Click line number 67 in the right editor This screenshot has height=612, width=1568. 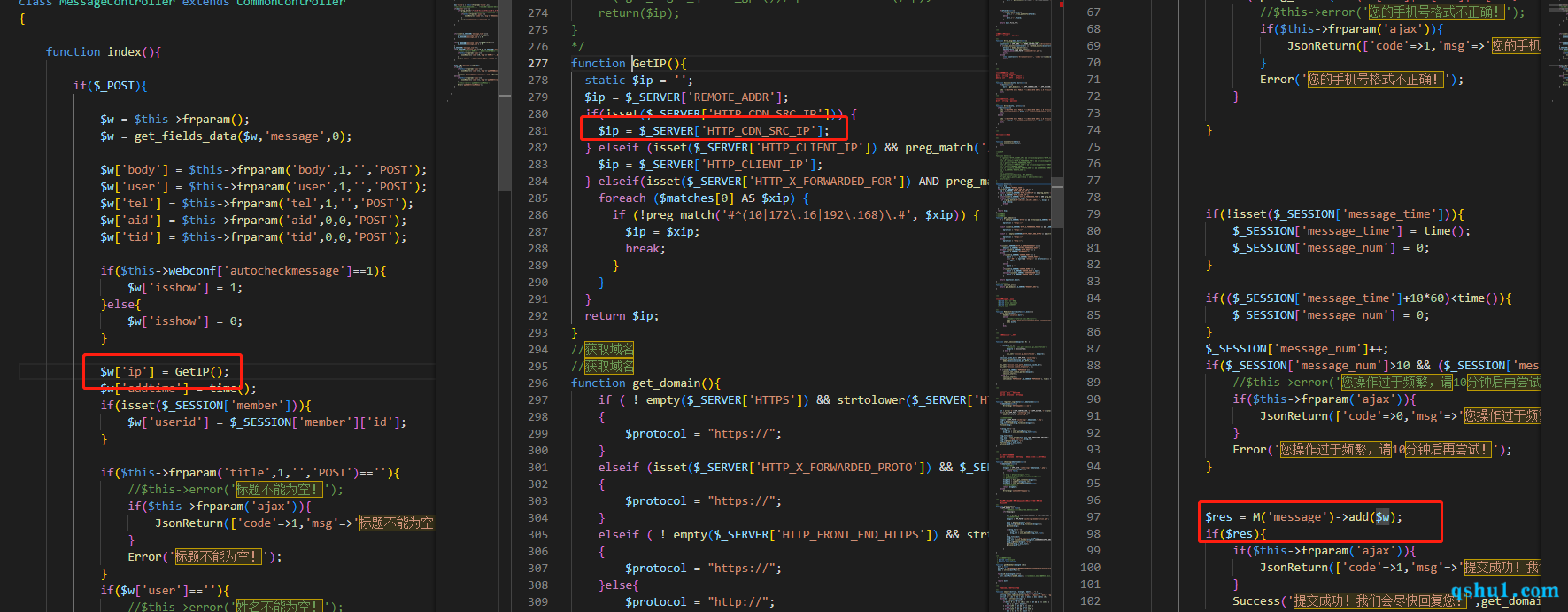(1093, 12)
